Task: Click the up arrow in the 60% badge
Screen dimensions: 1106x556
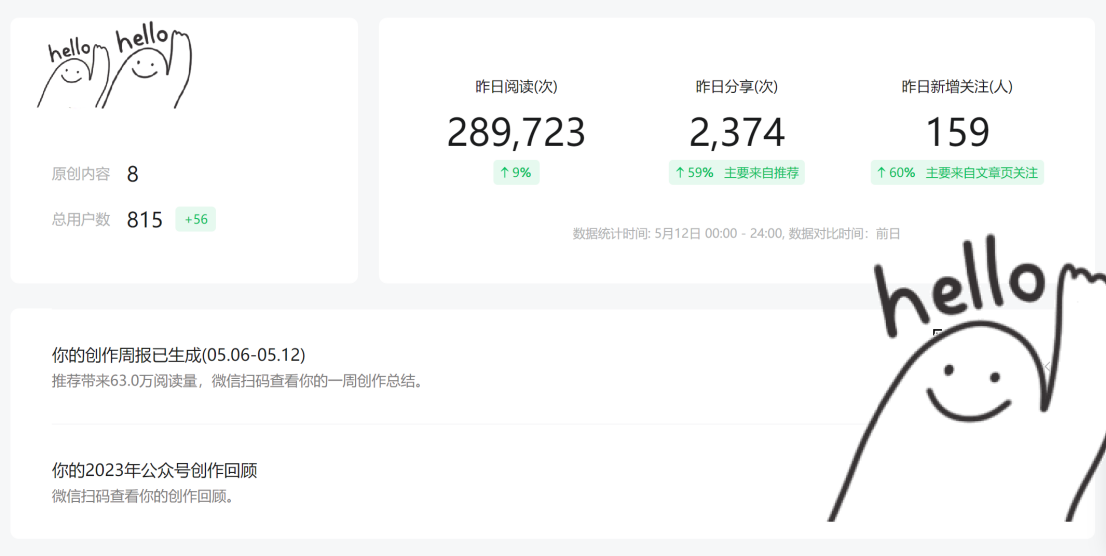Action: pos(881,173)
